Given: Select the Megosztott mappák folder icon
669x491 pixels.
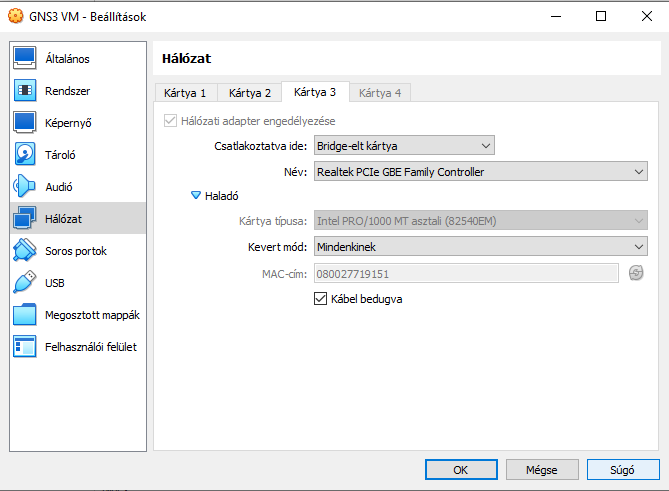Looking at the screenshot, I should [x=25, y=315].
